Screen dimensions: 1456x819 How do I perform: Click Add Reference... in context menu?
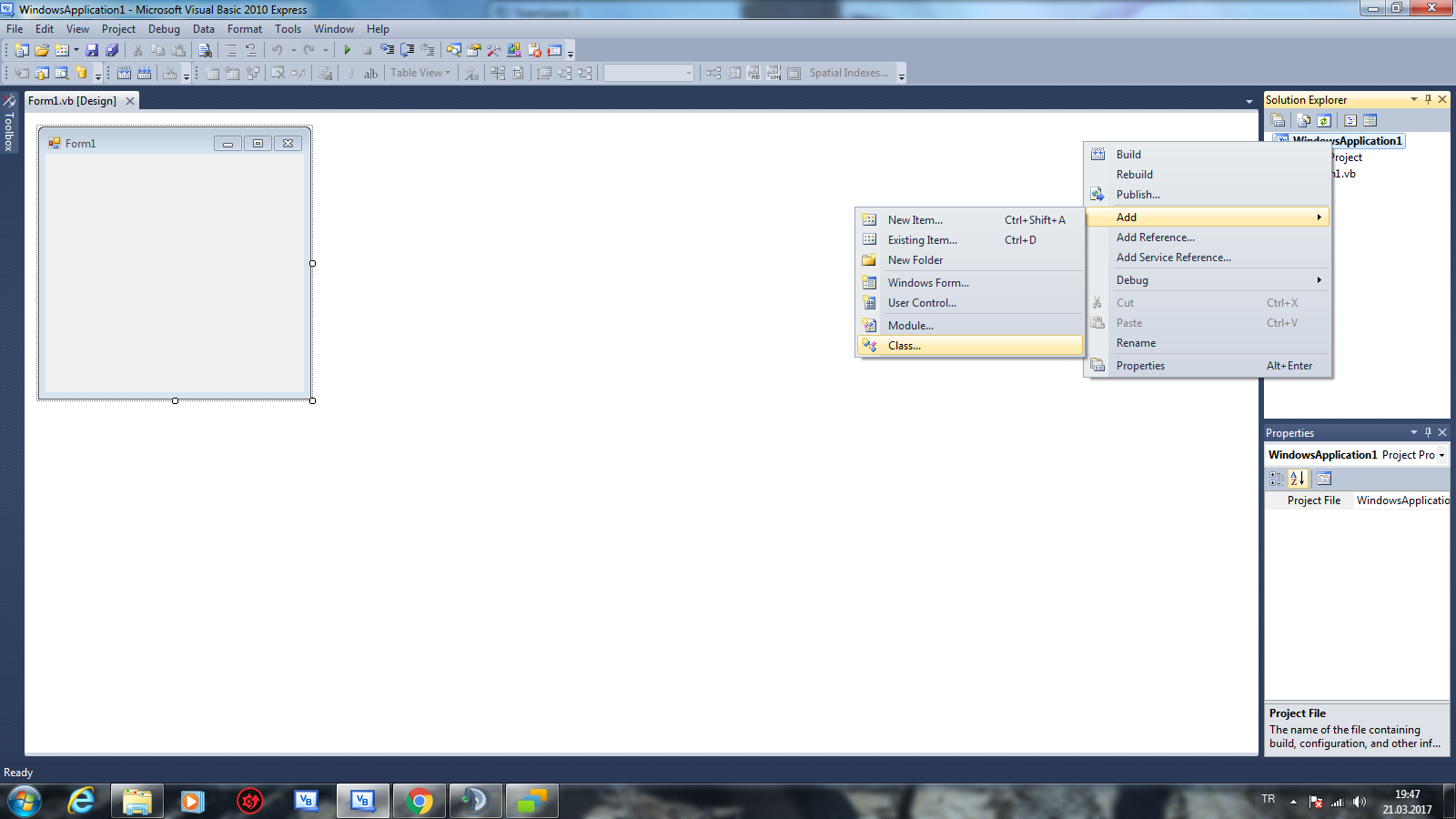point(1208,238)
